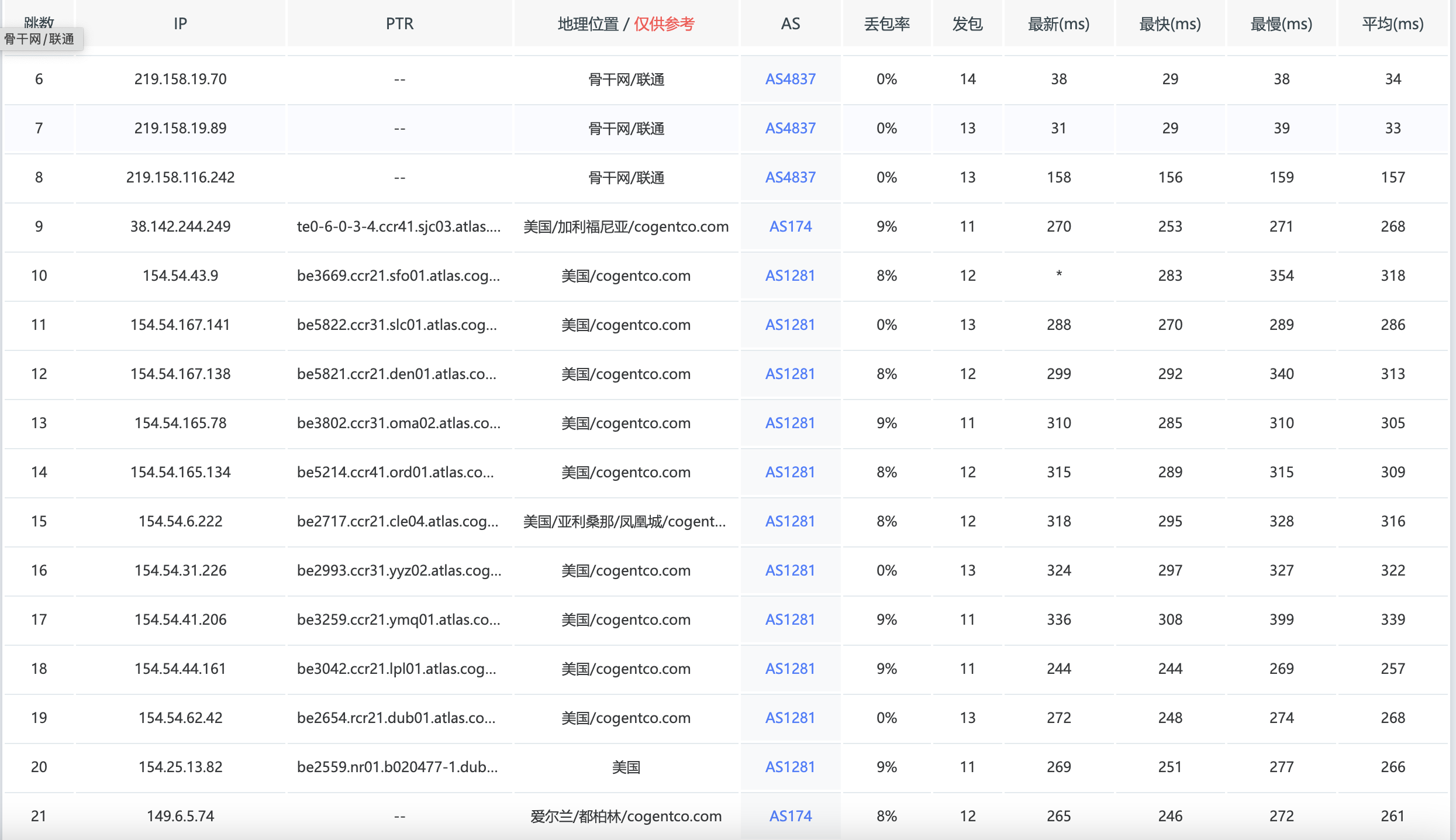Click PTR be5214.ccr41.ord01.atlas.co...
The height and width of the screenshot is (840, 1456).
[x=396, y=472]
